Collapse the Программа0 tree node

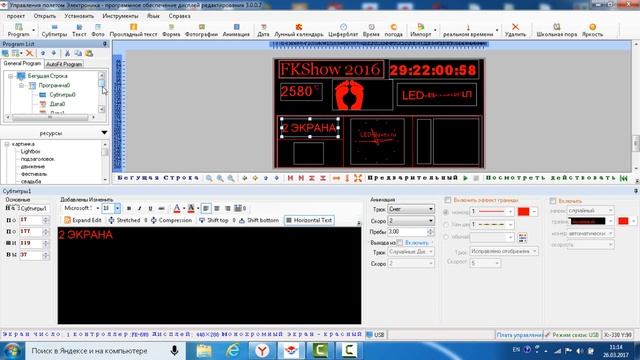click(x=21, y=85)
